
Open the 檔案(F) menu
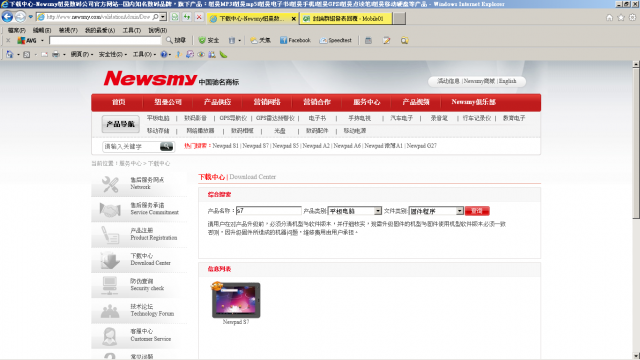click(x=17, y=30)
